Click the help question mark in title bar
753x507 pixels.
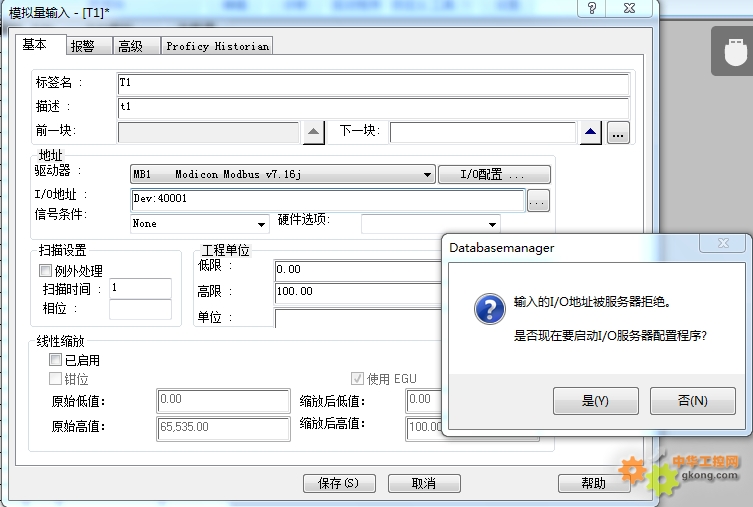tap(592, 8)
